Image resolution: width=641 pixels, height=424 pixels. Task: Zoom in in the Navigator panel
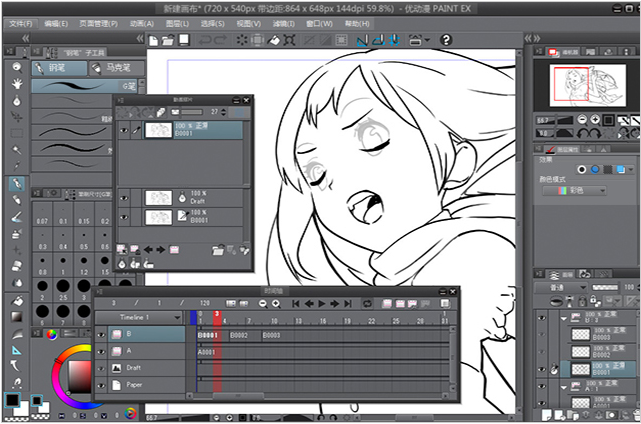tap(595, 119)
